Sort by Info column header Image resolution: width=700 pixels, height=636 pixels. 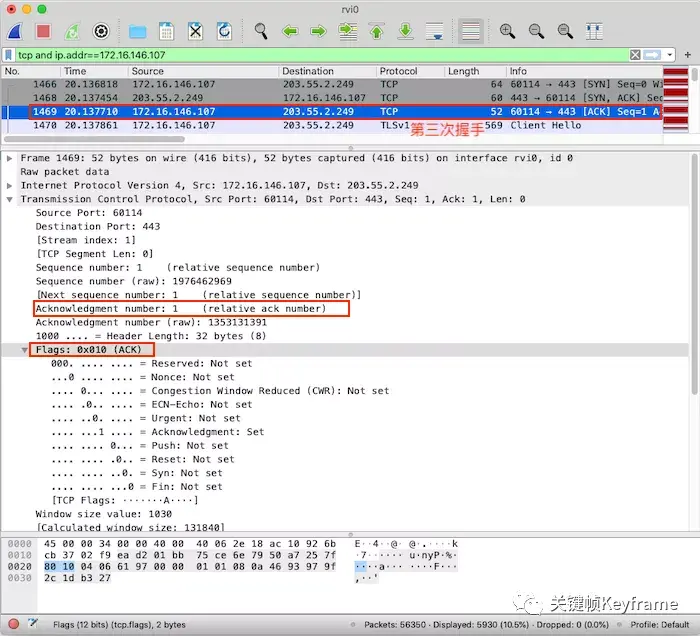coord(584,71)
